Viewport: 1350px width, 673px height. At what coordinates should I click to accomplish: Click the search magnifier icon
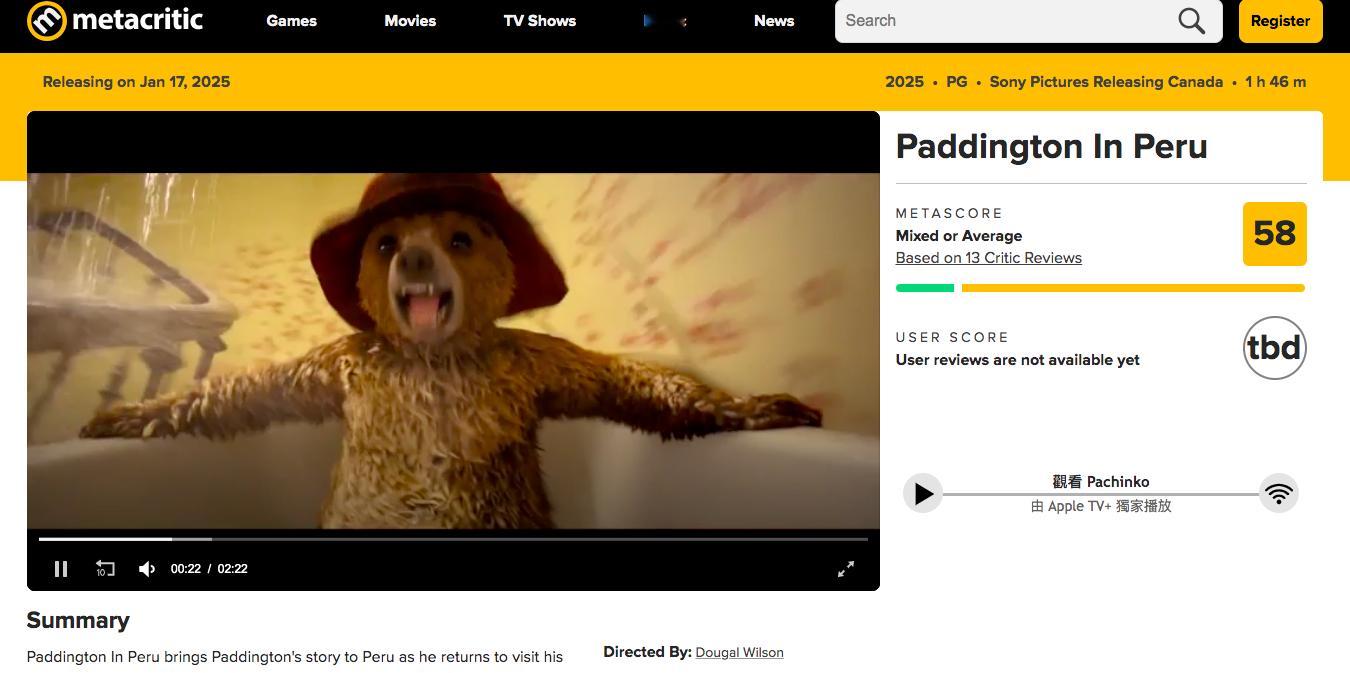pos(1191,21)
